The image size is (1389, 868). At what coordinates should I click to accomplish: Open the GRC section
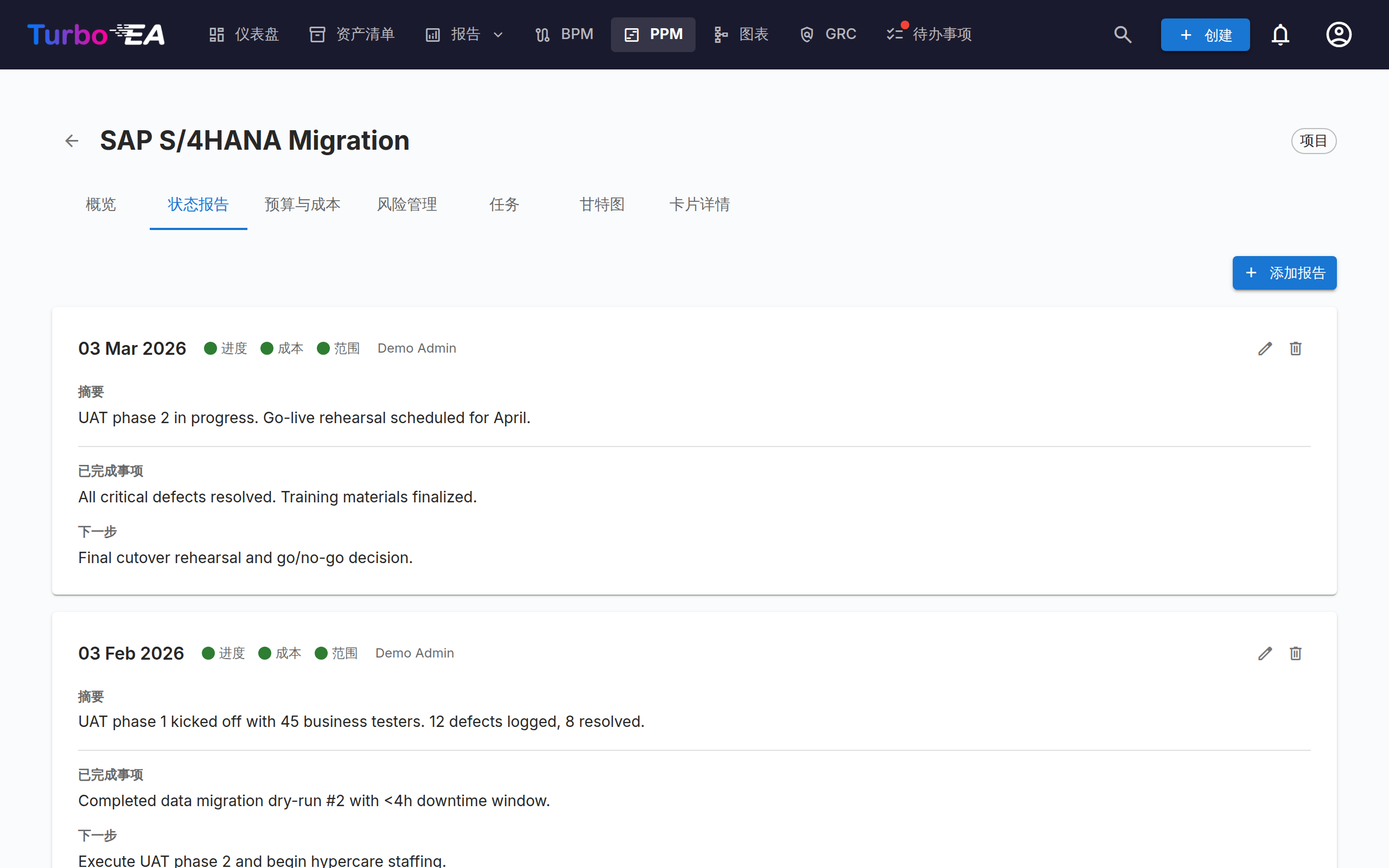click(828, 34)
